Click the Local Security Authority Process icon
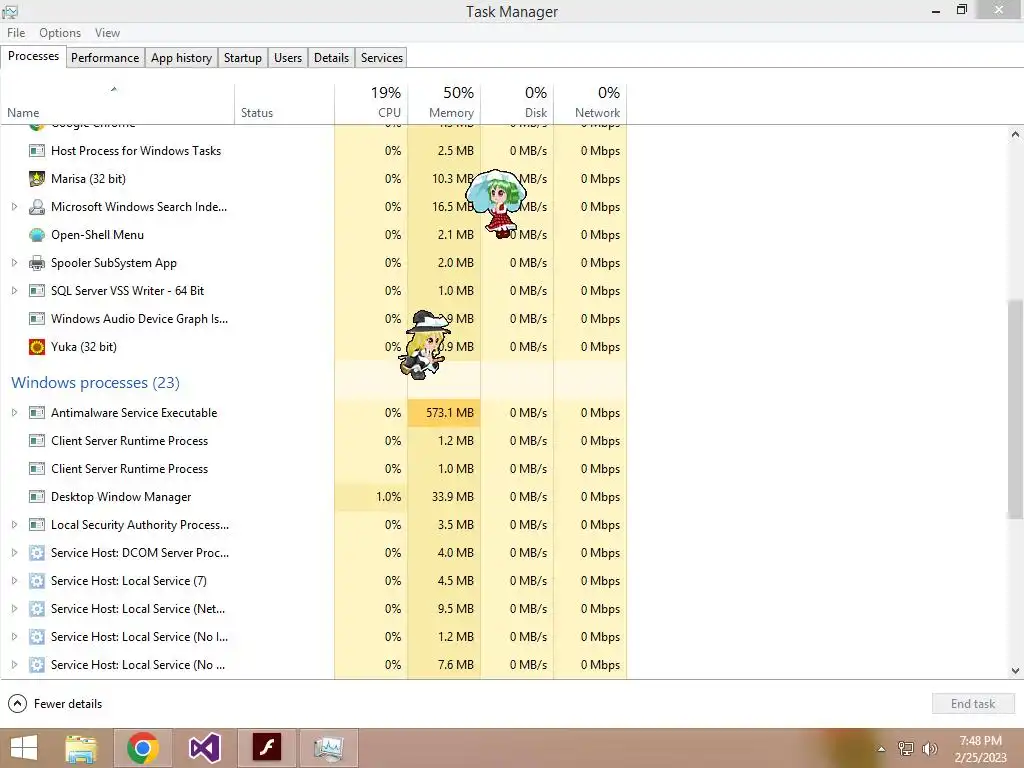The width and height of the screenshot is (1024, 768). coord(37,524)
